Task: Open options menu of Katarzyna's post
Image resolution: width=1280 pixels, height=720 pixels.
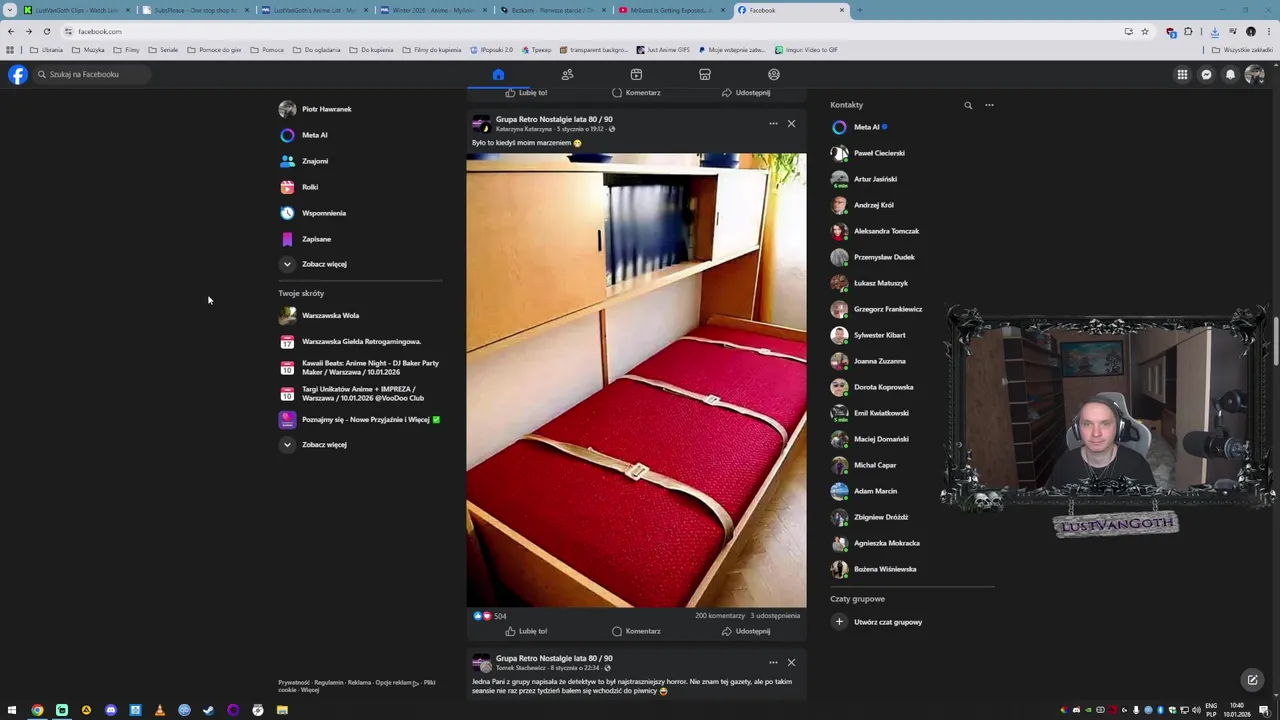Action: tap(773, 124)
